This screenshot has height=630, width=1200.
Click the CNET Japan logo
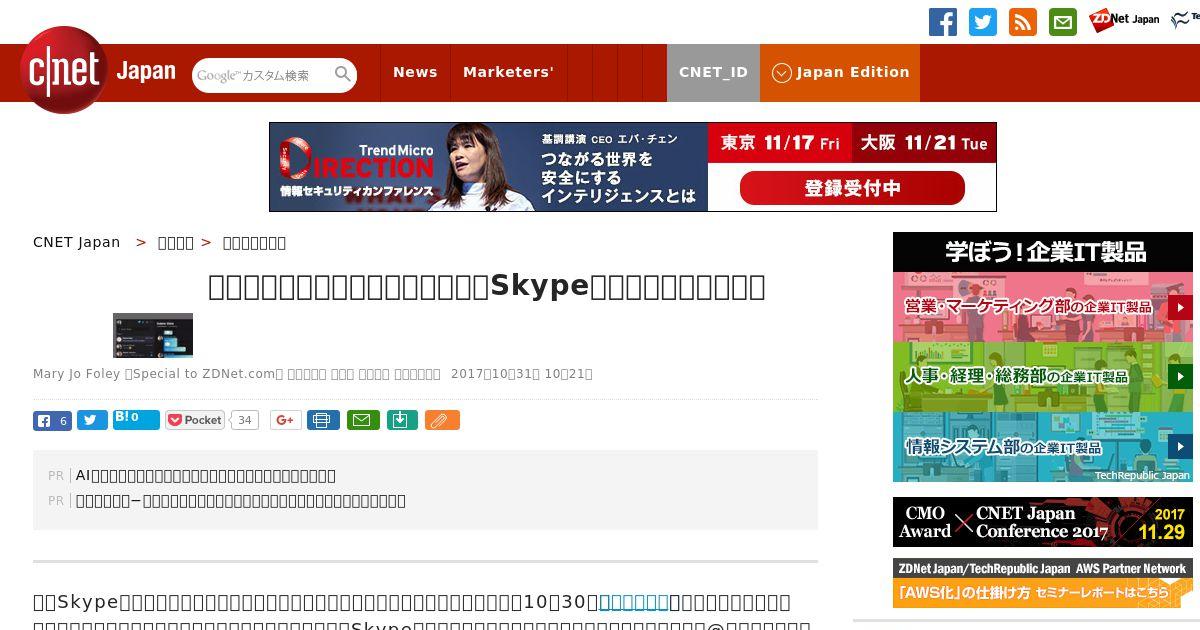pyautogui.click(x=98, y=71)
